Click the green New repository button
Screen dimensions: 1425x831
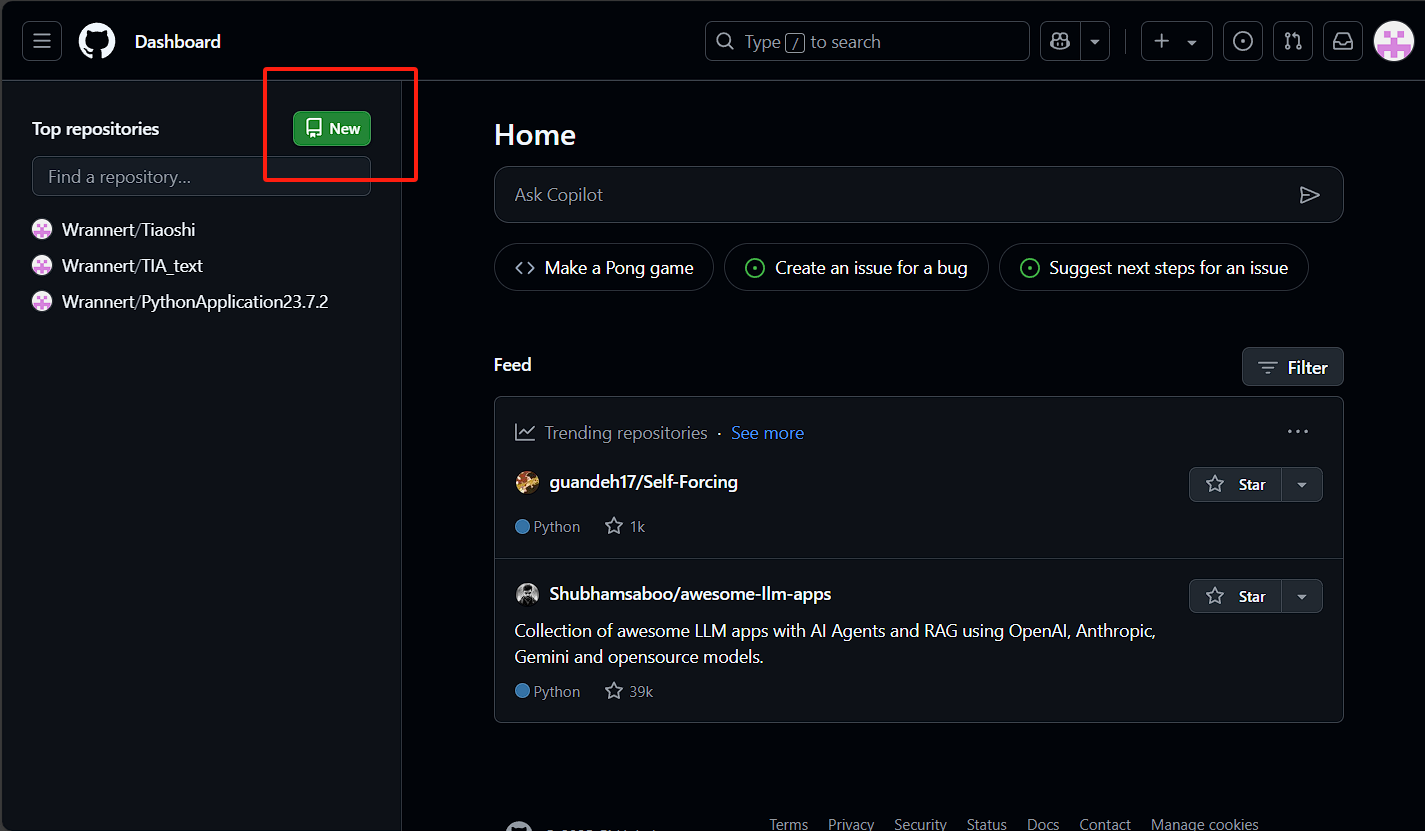click(331, 128)
